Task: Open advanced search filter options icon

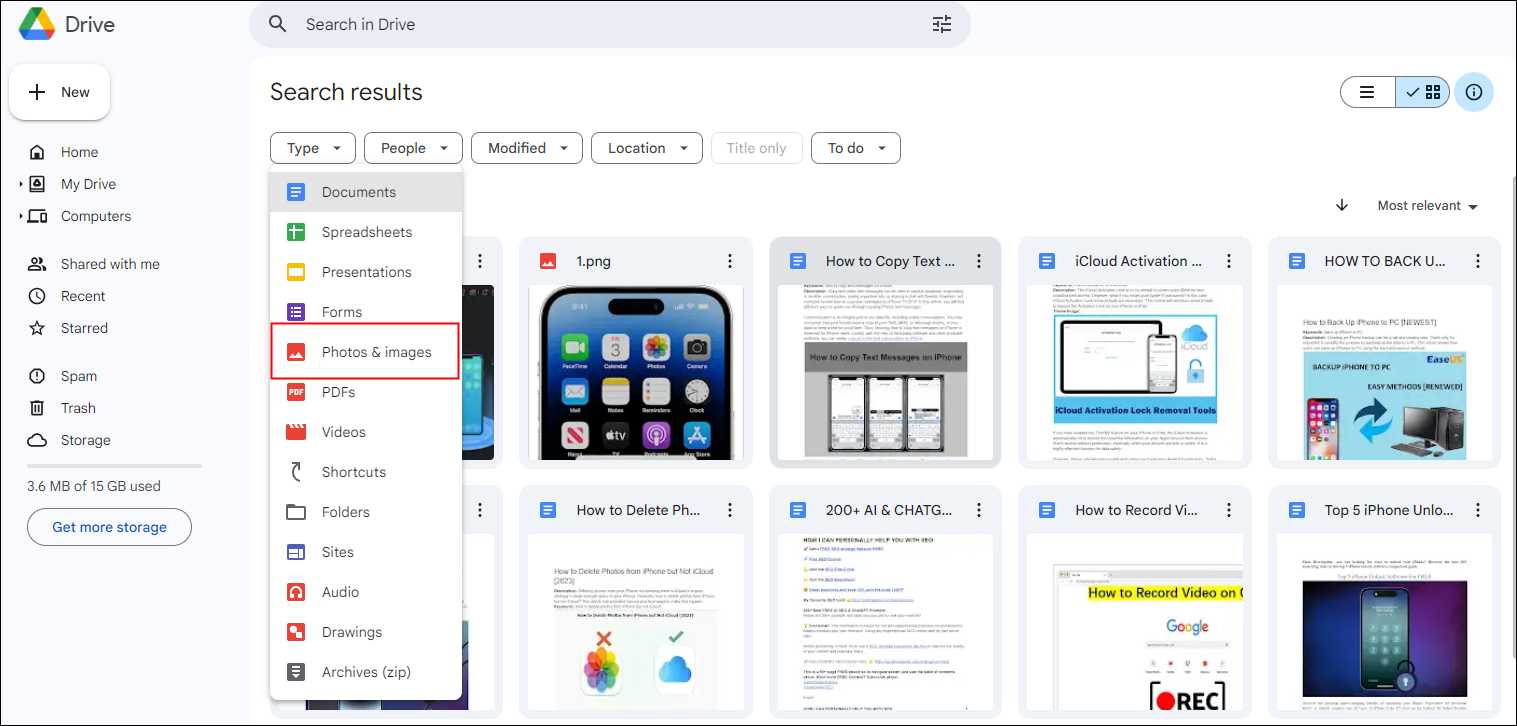Action: coord(941,24)
